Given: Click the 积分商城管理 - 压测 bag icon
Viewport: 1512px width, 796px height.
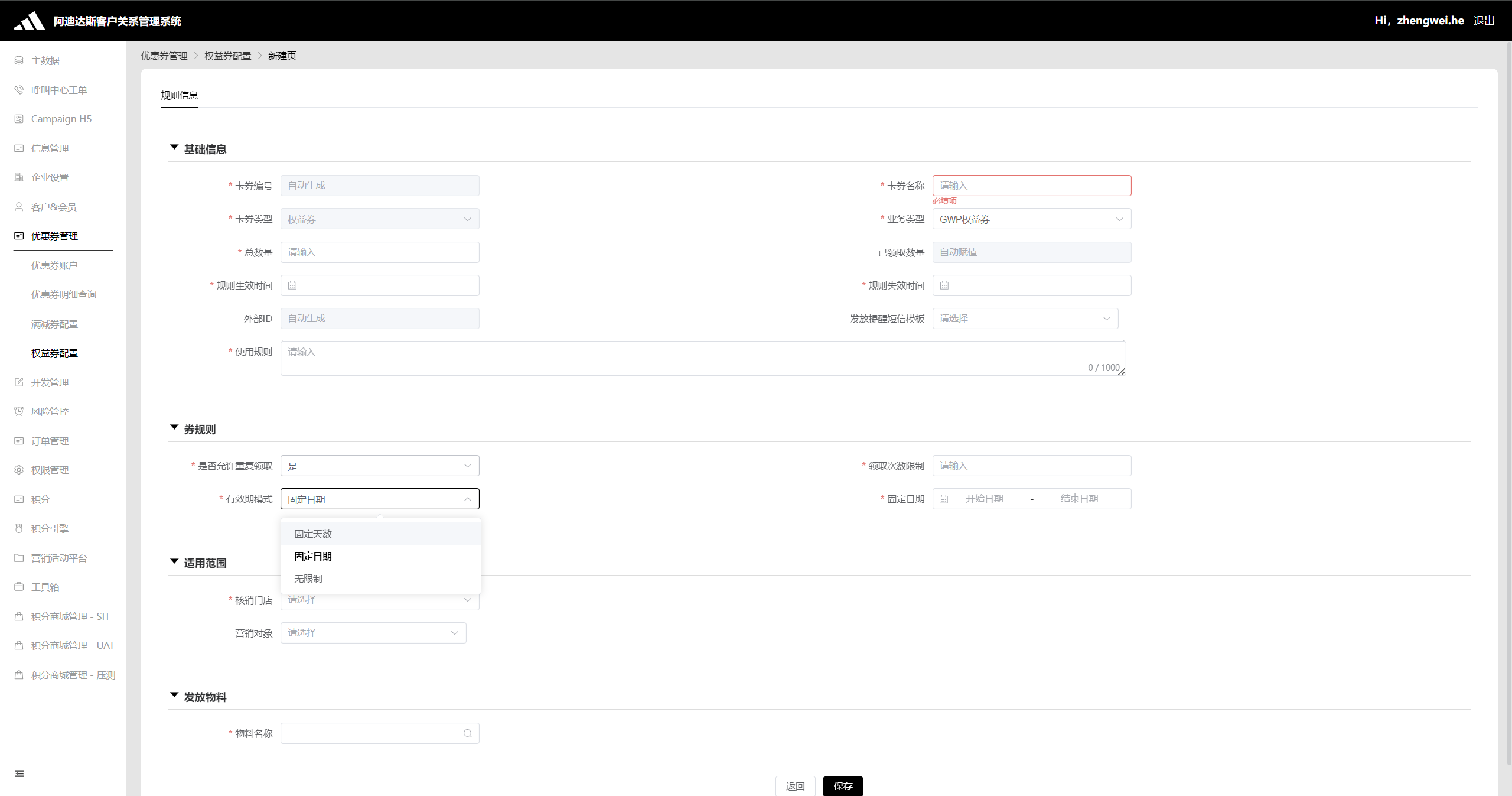Looking at the screenshot, I should (x=19, y=675).
